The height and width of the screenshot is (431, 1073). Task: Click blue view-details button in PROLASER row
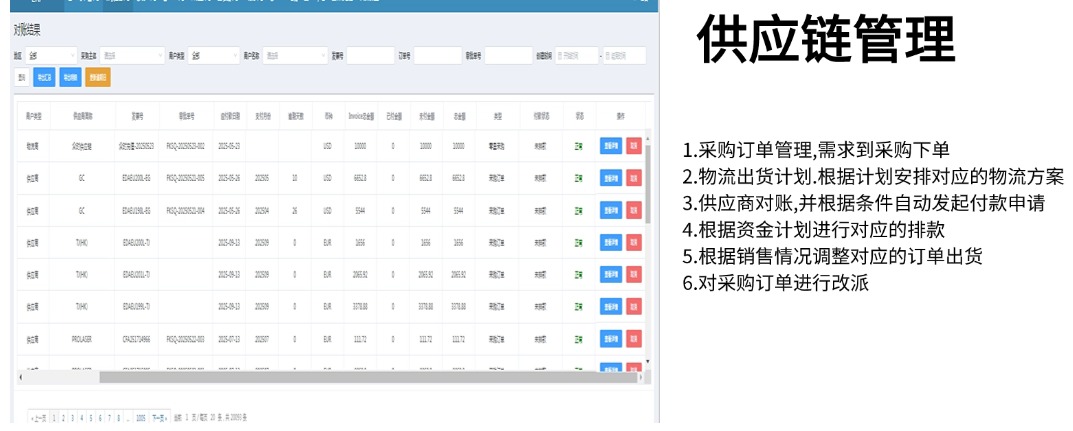610,340
